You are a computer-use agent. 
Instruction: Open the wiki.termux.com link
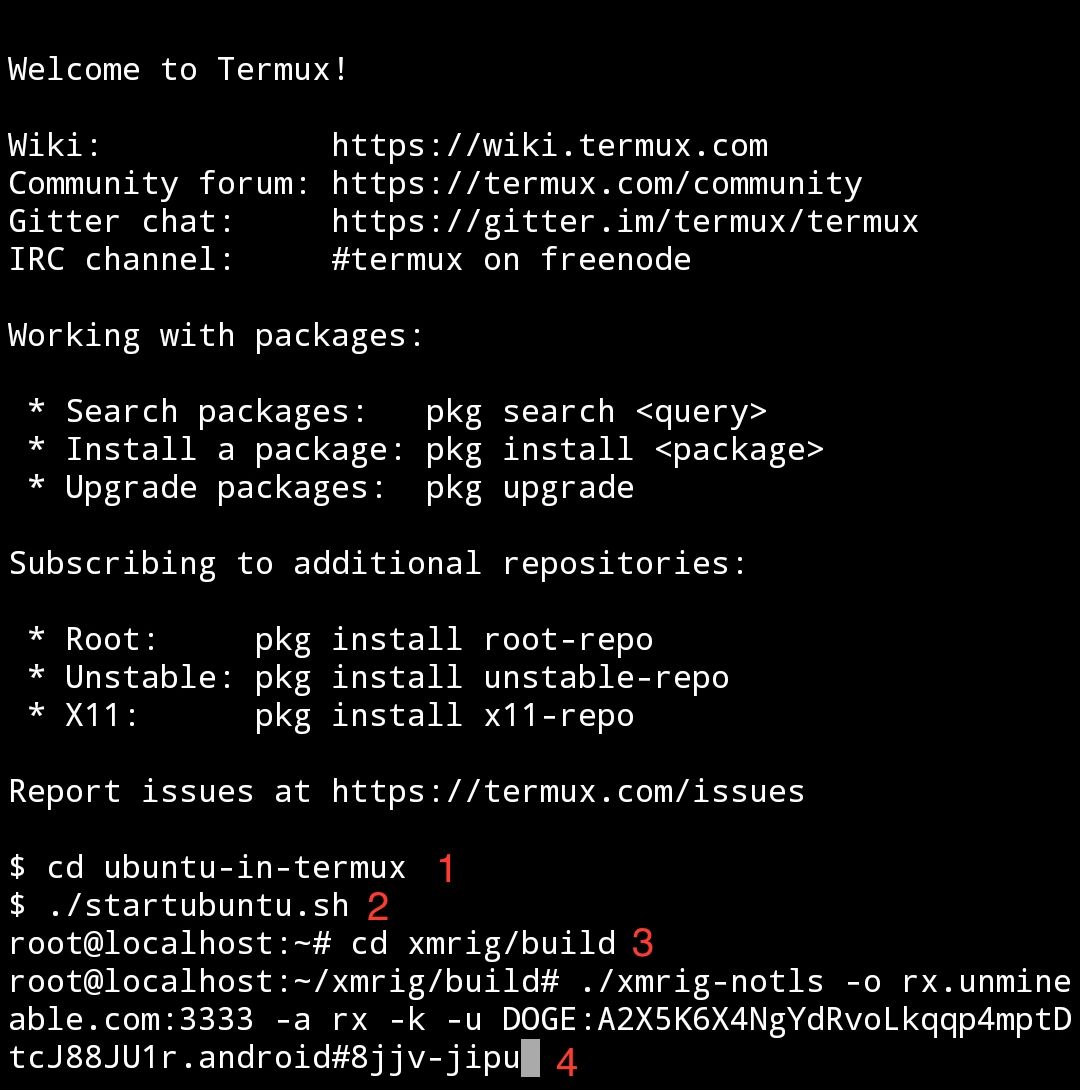[x=550, y=146]
